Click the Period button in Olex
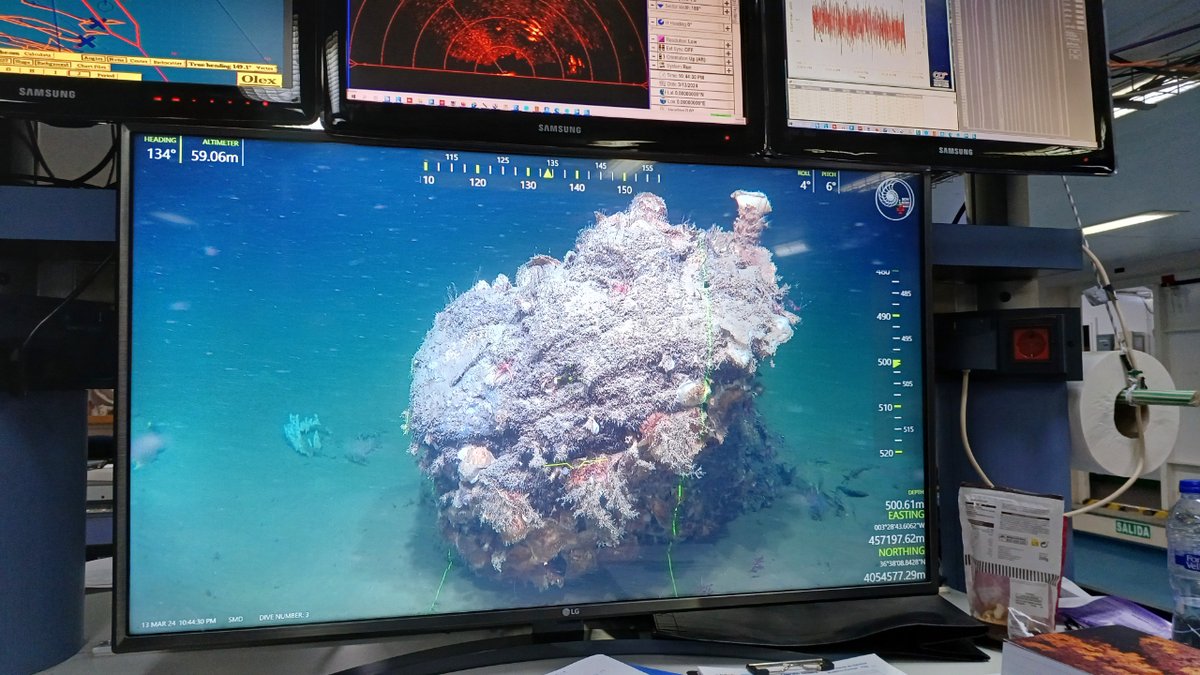This screenshot has height=675, width=1200. click(x=105, y=75)
